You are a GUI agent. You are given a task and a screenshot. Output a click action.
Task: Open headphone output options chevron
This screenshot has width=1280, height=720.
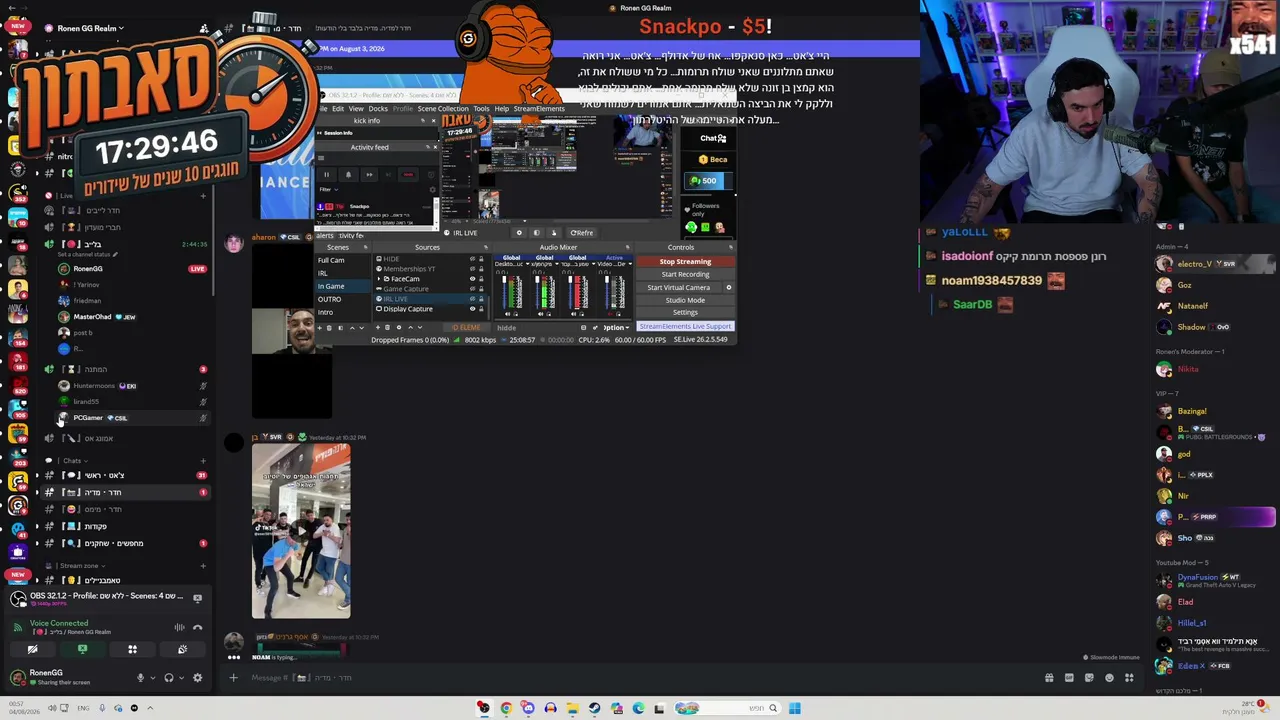181,678
